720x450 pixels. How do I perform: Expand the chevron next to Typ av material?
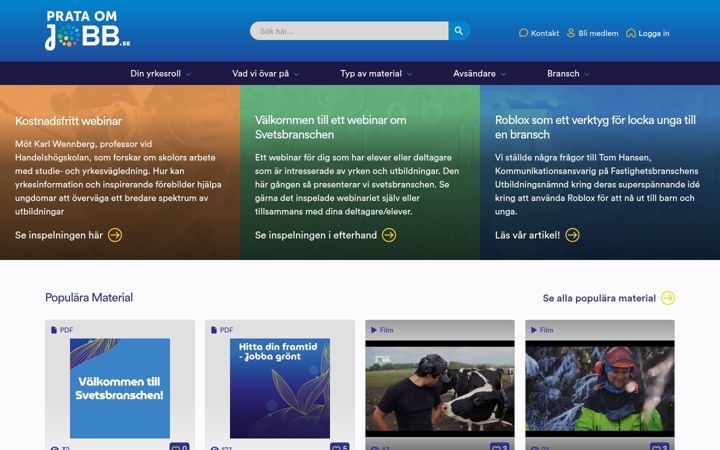pos(409,74)
